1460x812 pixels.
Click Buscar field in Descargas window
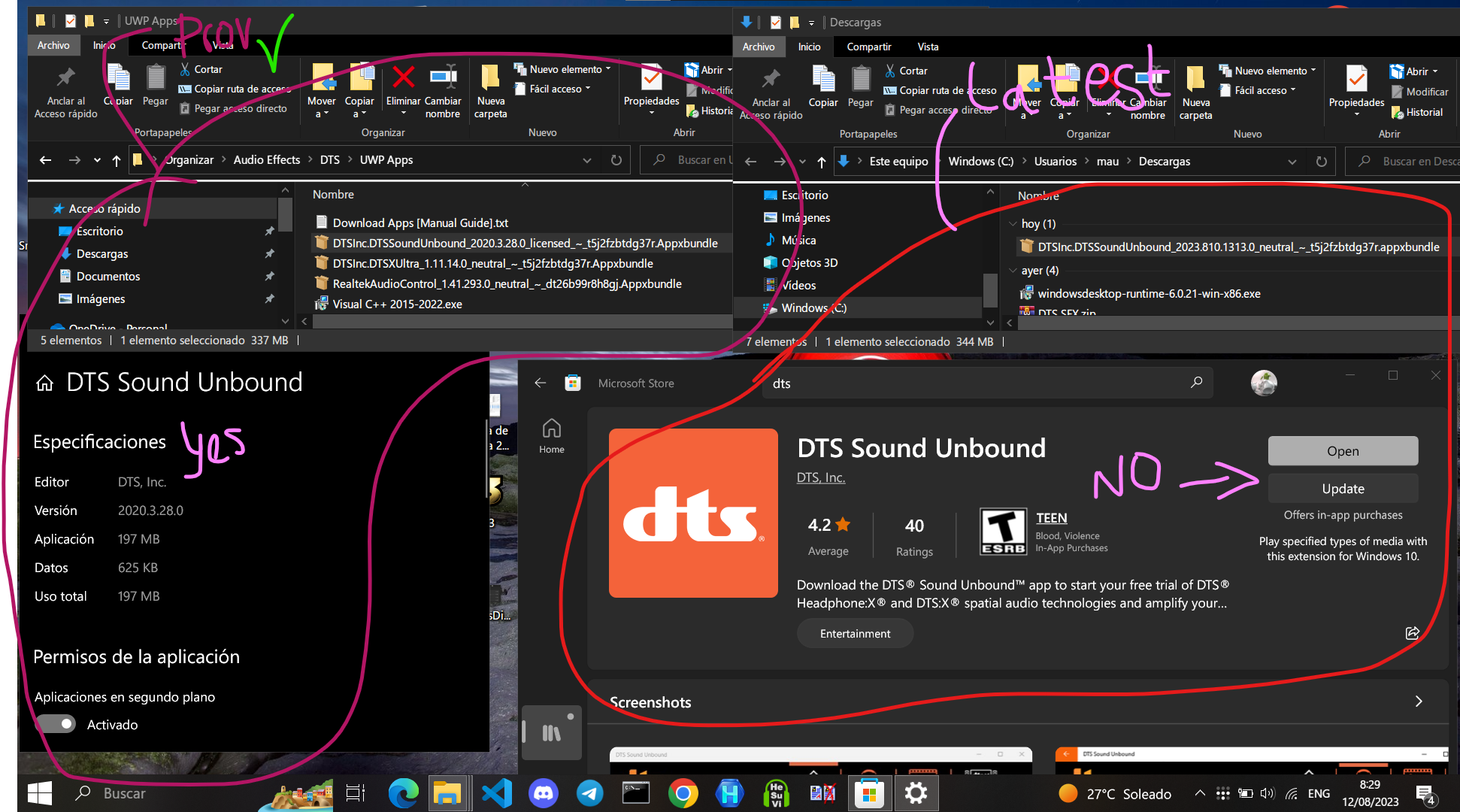[1403, 162]
